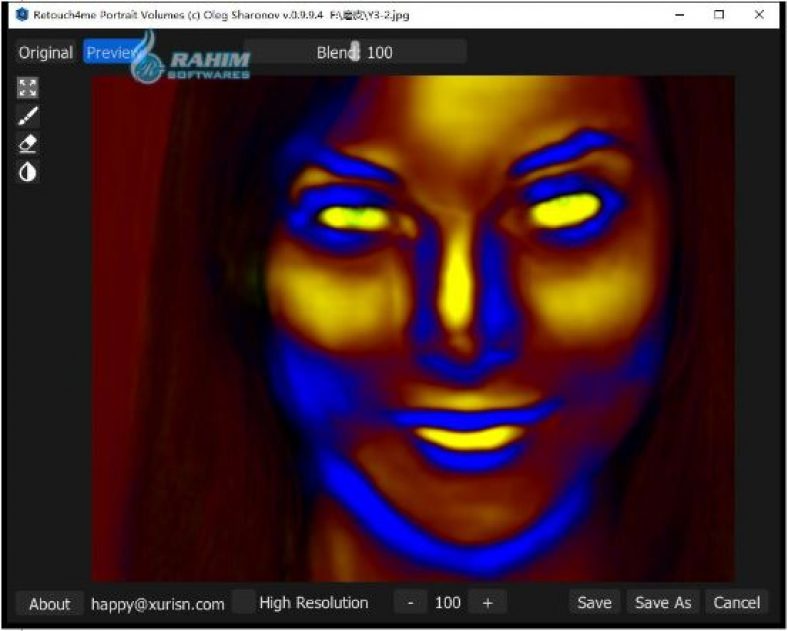Select the Brush tool

tap(28, 116)
